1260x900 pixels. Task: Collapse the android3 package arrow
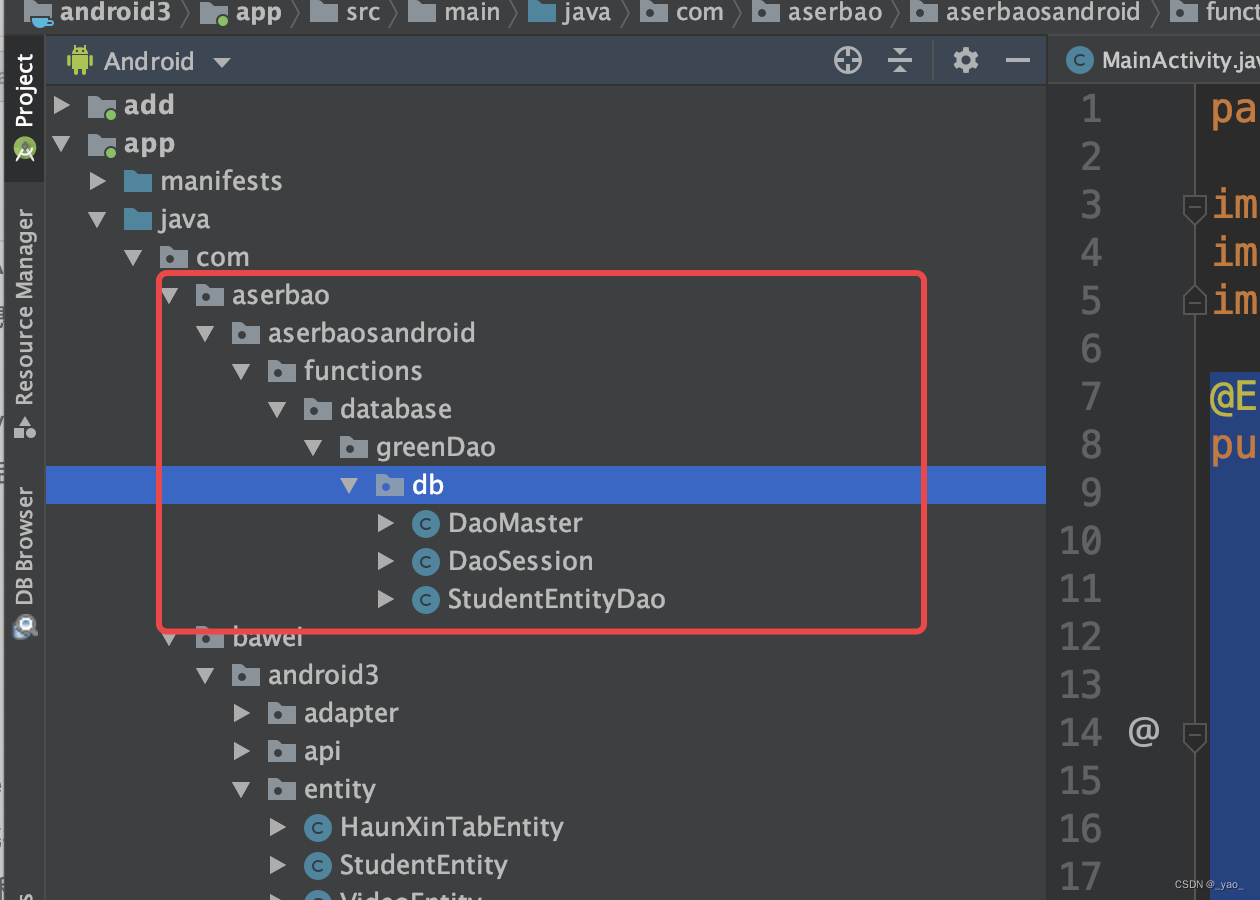pyautogui.click(x=206, y=675)
